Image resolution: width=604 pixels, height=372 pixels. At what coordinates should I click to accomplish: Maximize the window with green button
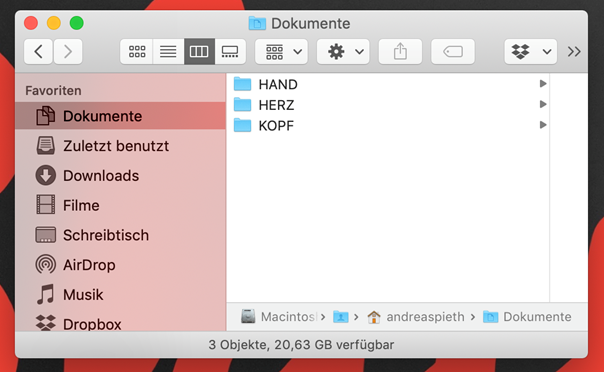tap(77, 23)
